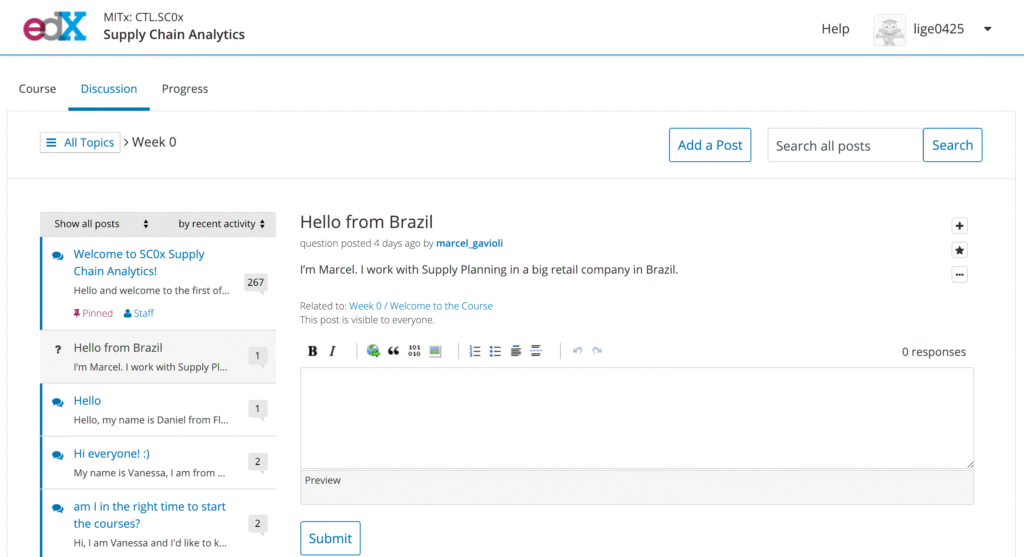This screenshot has width=1024, height=557.
Task: Open the 'by recent activity' sort dropdown
Action: pos(222,224)
